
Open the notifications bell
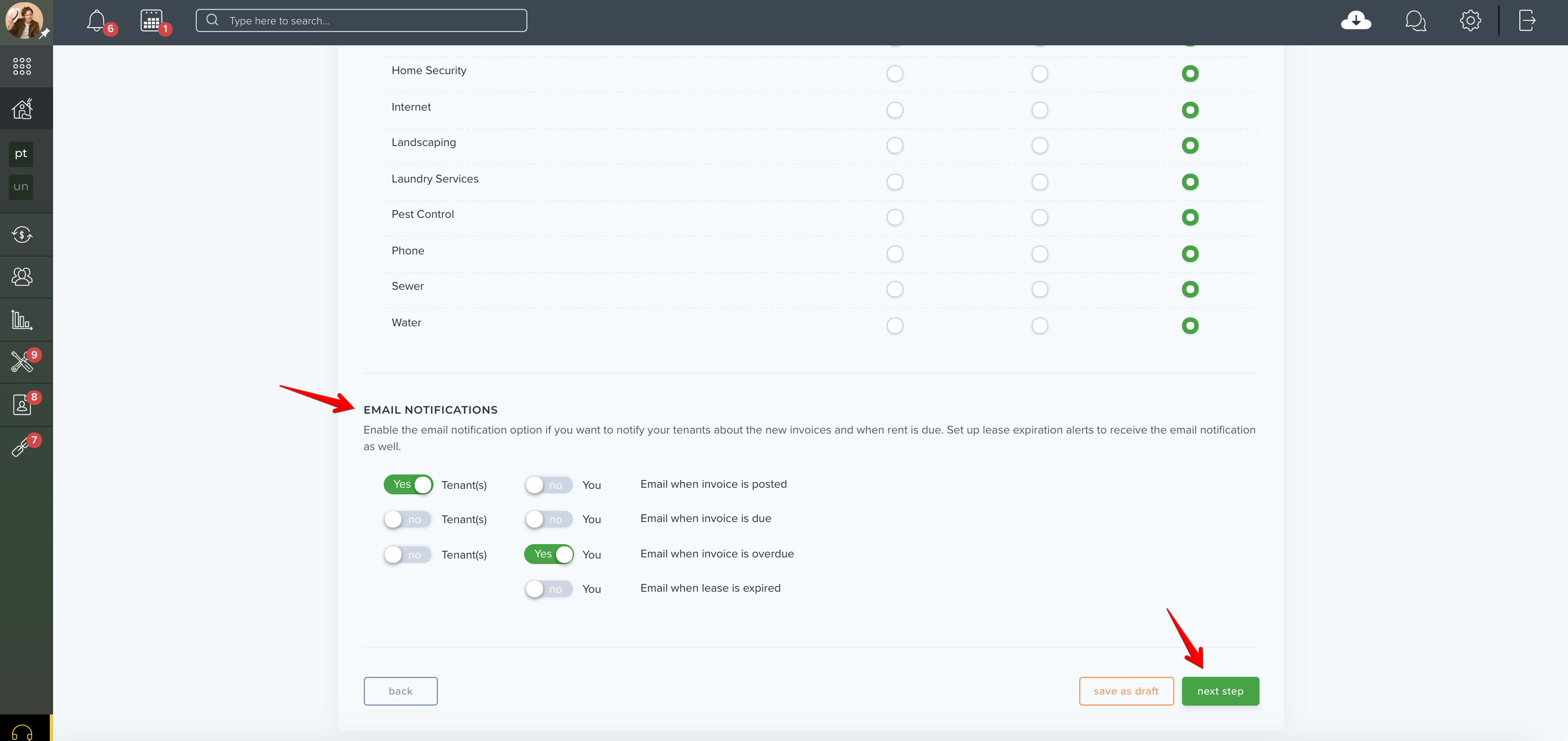[x=96, y=20]
